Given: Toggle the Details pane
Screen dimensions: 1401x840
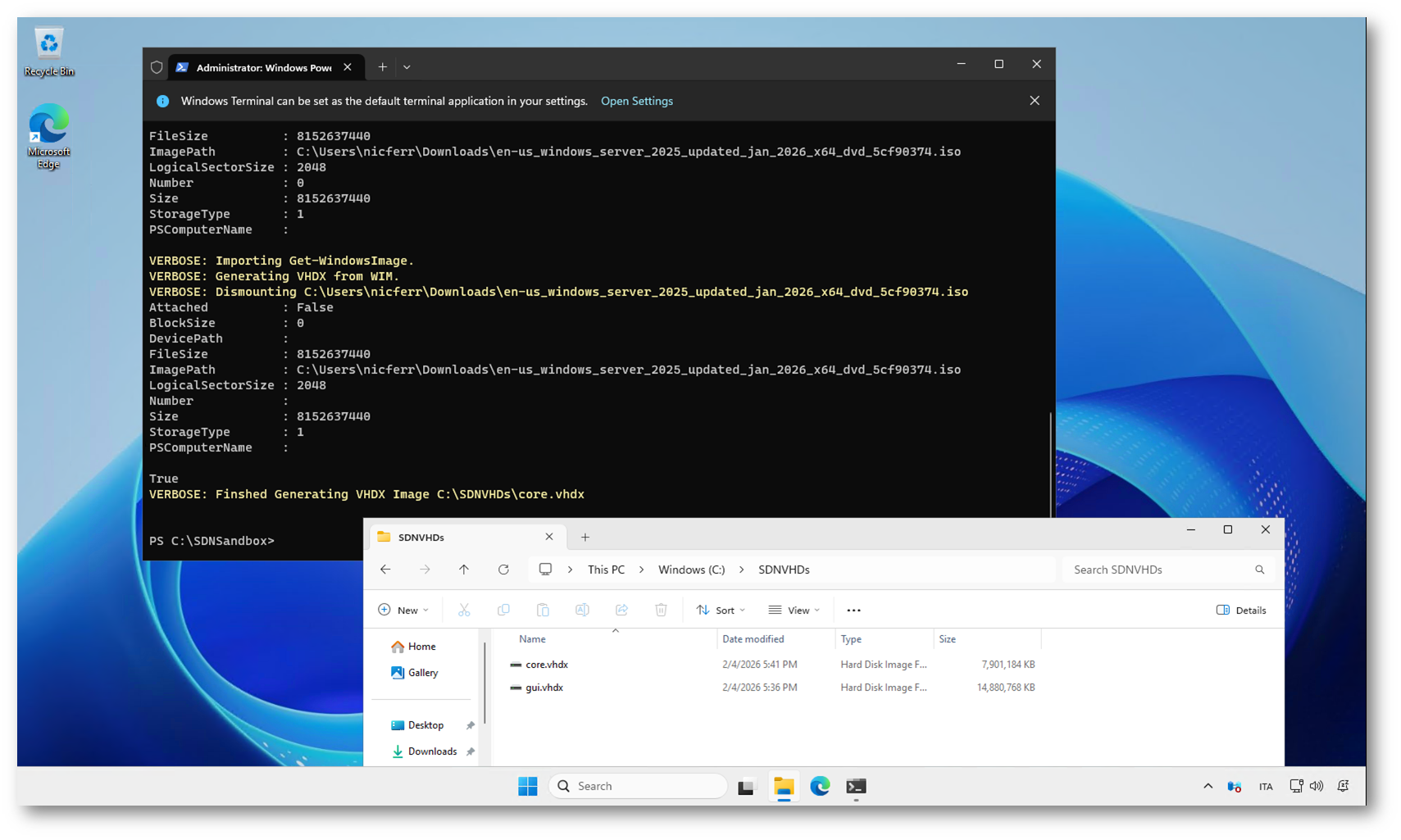Looking at the screenshot, I should point(1241,610).
